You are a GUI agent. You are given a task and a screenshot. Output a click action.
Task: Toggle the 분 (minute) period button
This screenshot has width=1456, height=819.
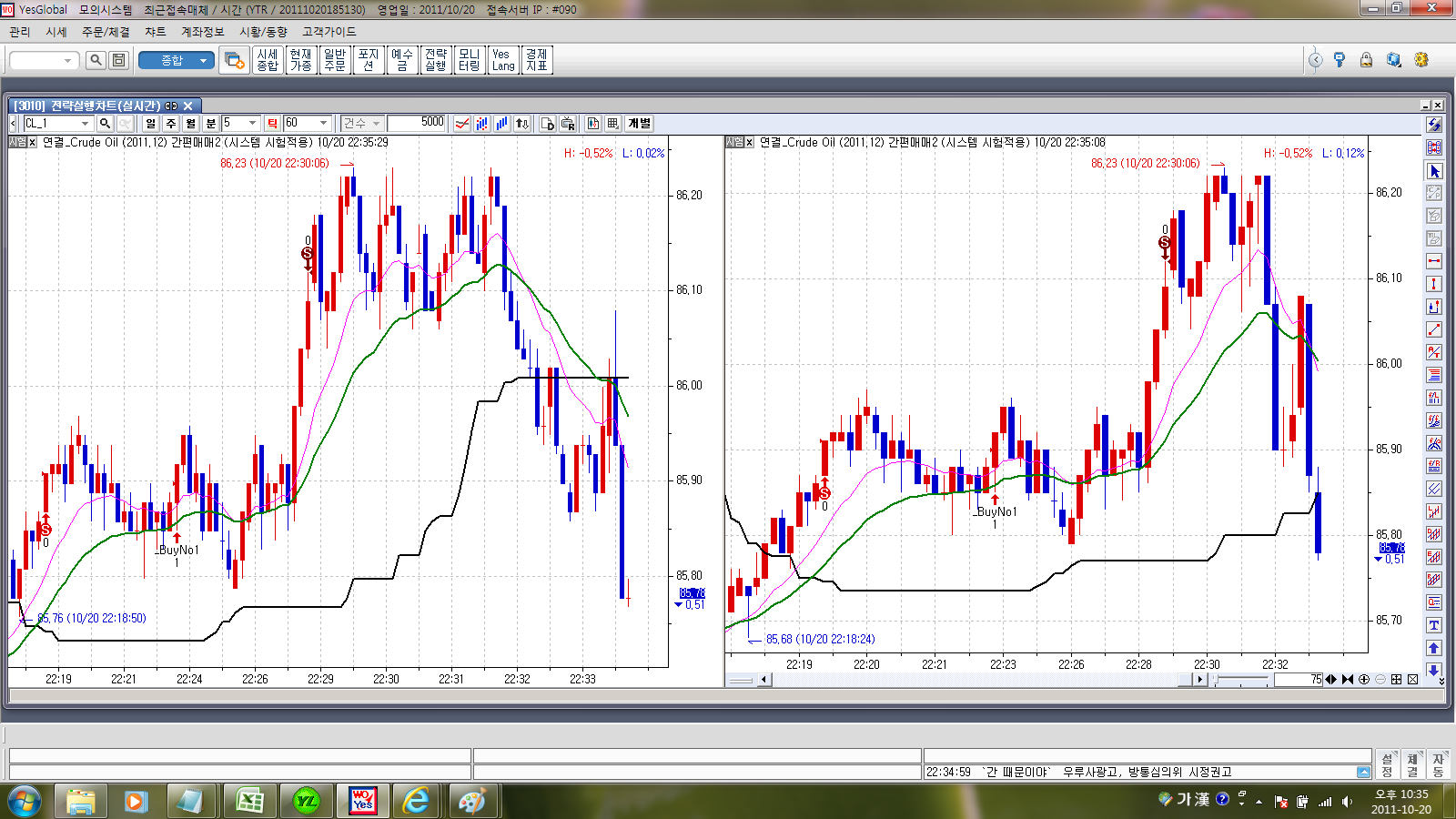211,124
